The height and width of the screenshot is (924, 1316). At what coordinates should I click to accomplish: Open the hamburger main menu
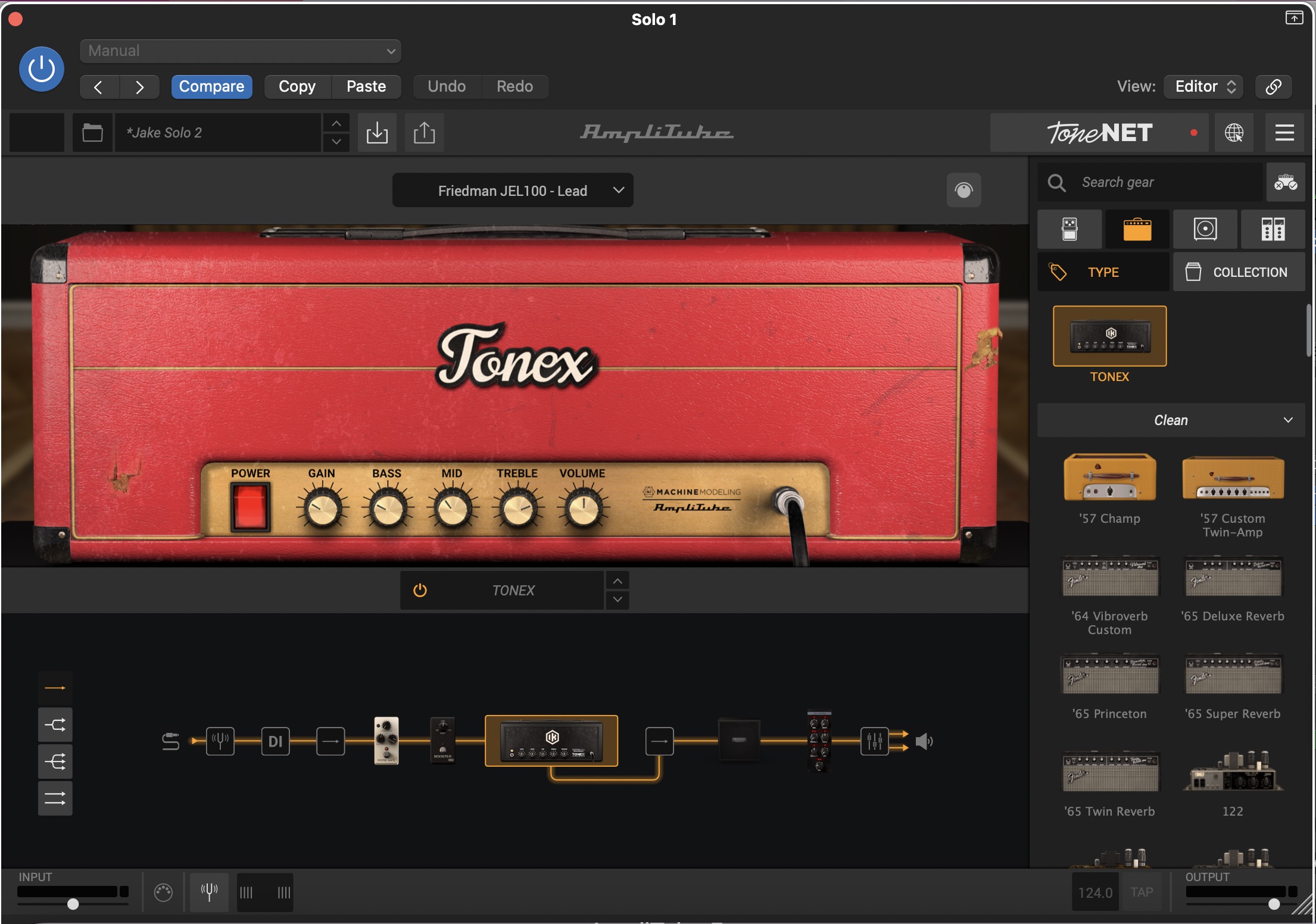click(x=1284, y=133)
